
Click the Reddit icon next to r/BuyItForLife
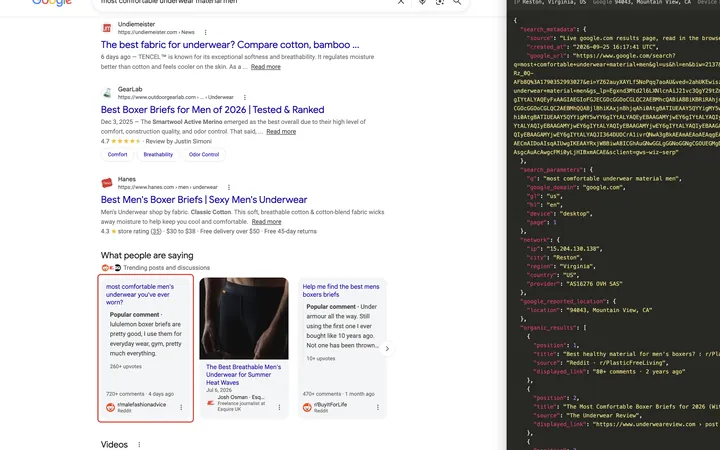click(307, 407)
